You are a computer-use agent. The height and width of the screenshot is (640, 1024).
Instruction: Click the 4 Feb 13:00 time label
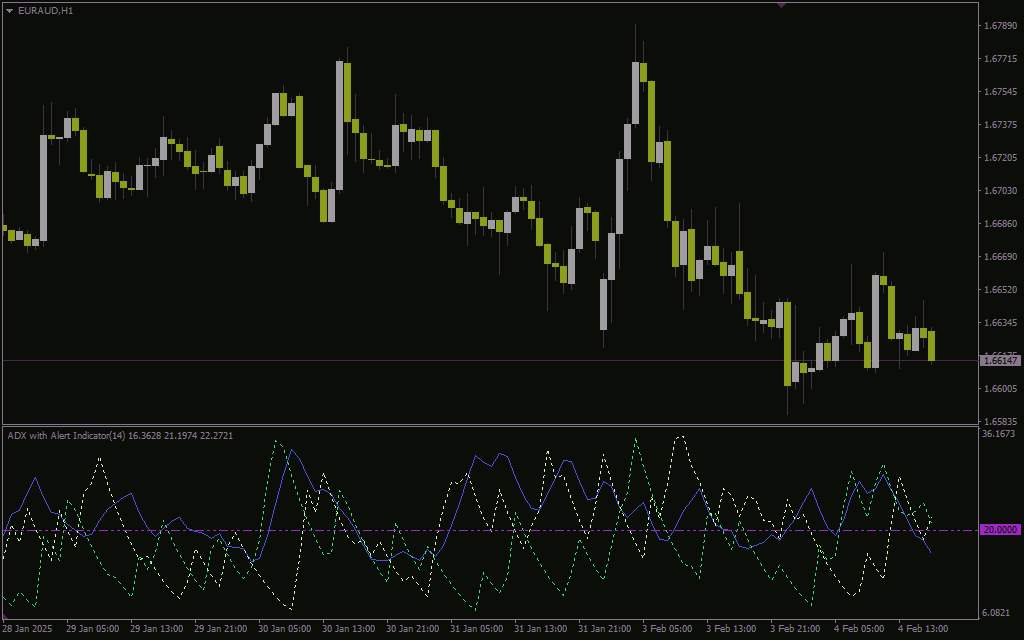(x=923, y=630)
